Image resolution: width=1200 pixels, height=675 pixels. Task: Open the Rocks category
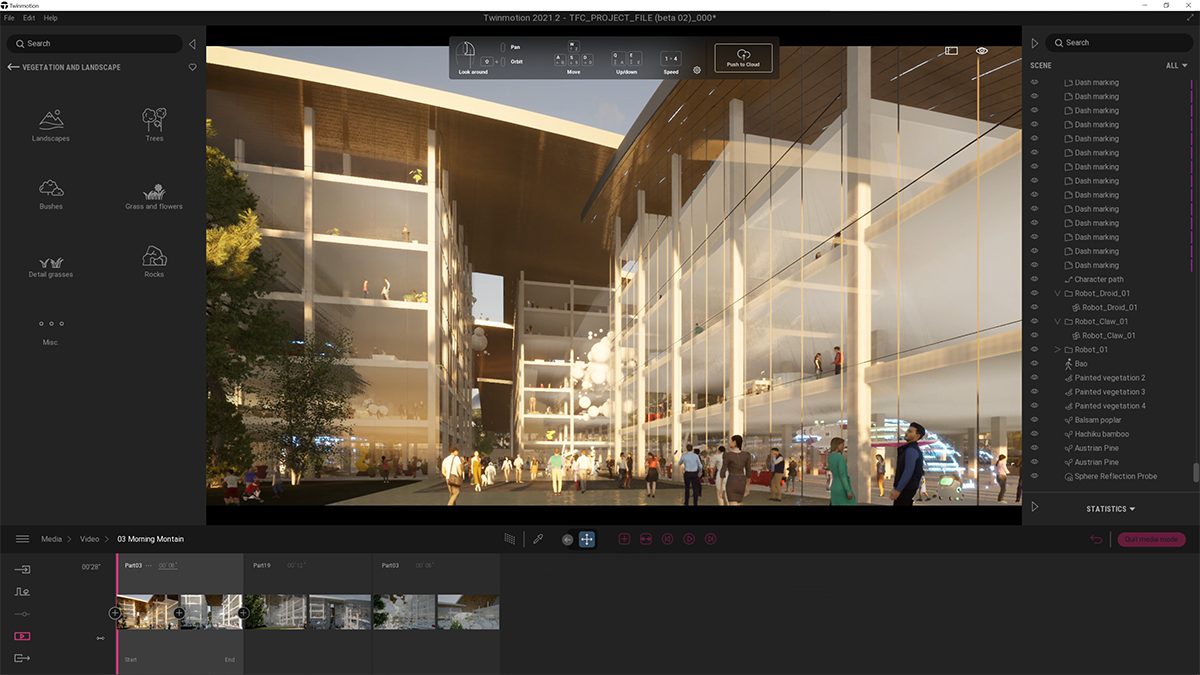tap(154, 262)
